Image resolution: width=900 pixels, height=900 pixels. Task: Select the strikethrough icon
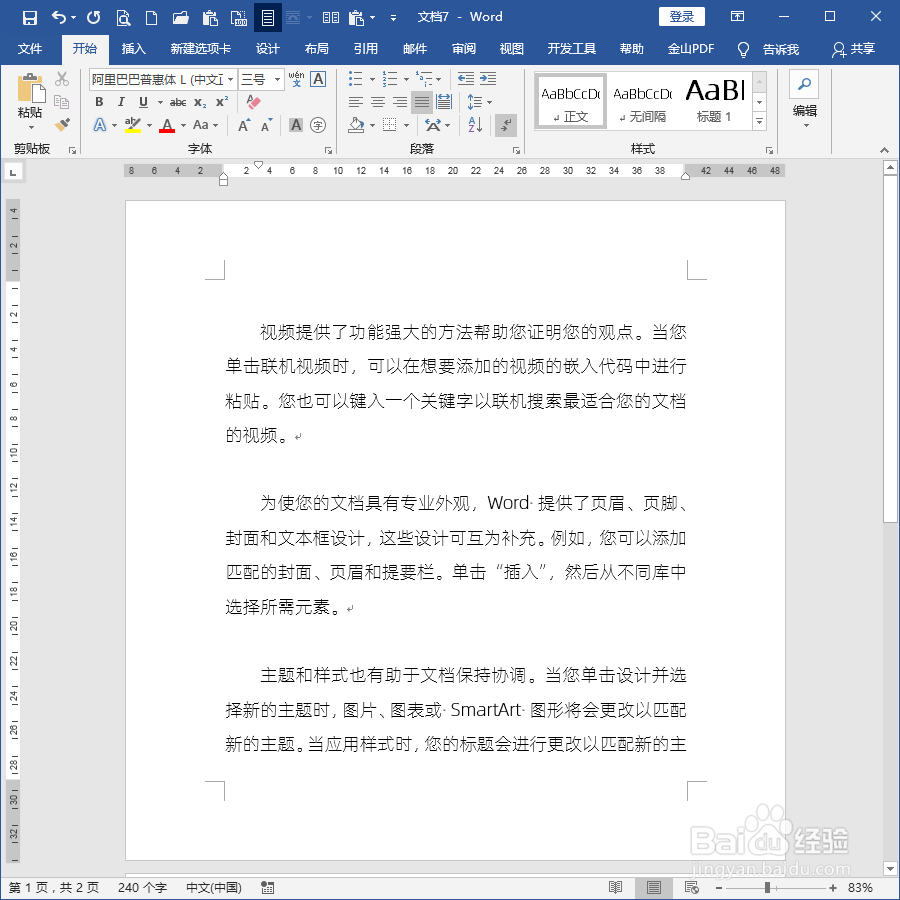tap(177, 102)
